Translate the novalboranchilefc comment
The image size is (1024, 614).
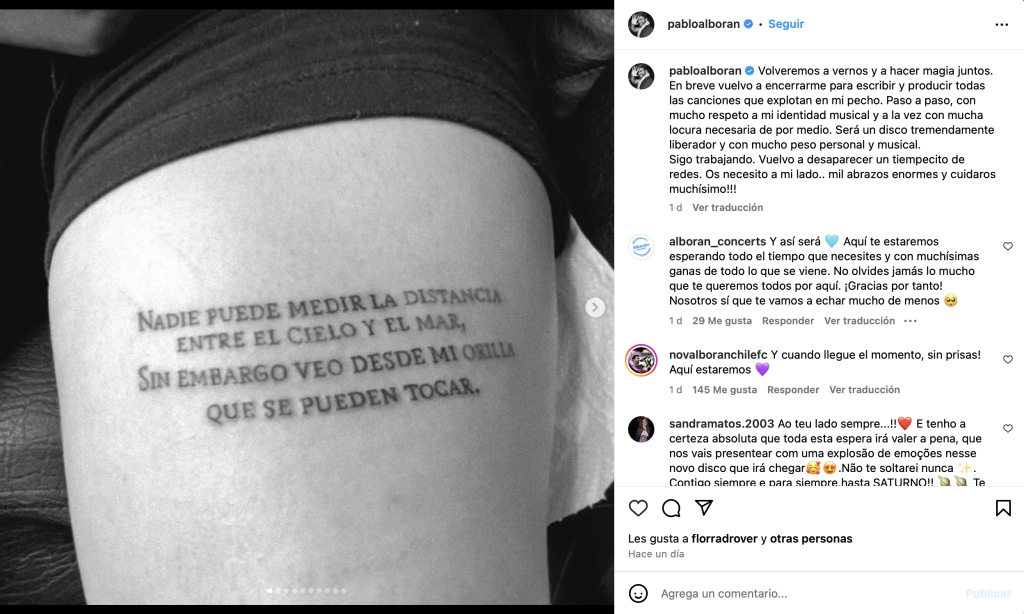click(865, 389)
